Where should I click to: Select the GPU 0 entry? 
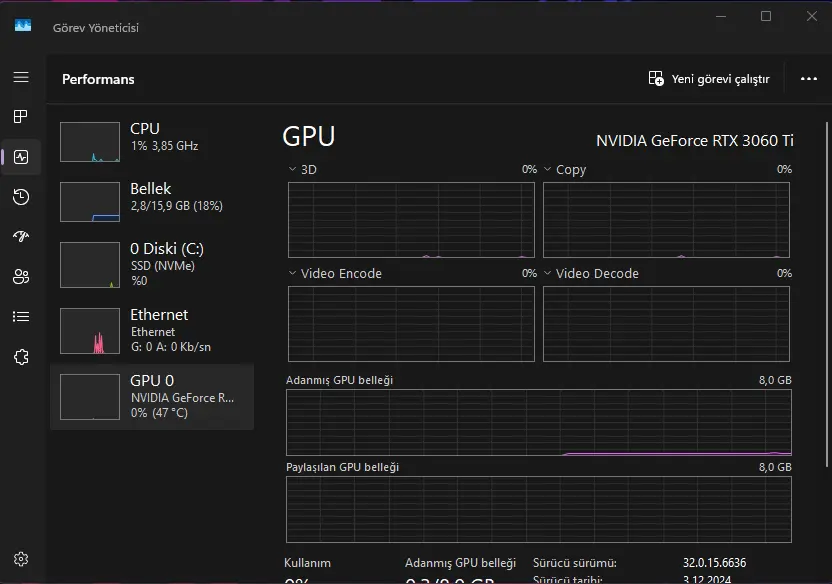click(152, 396)
